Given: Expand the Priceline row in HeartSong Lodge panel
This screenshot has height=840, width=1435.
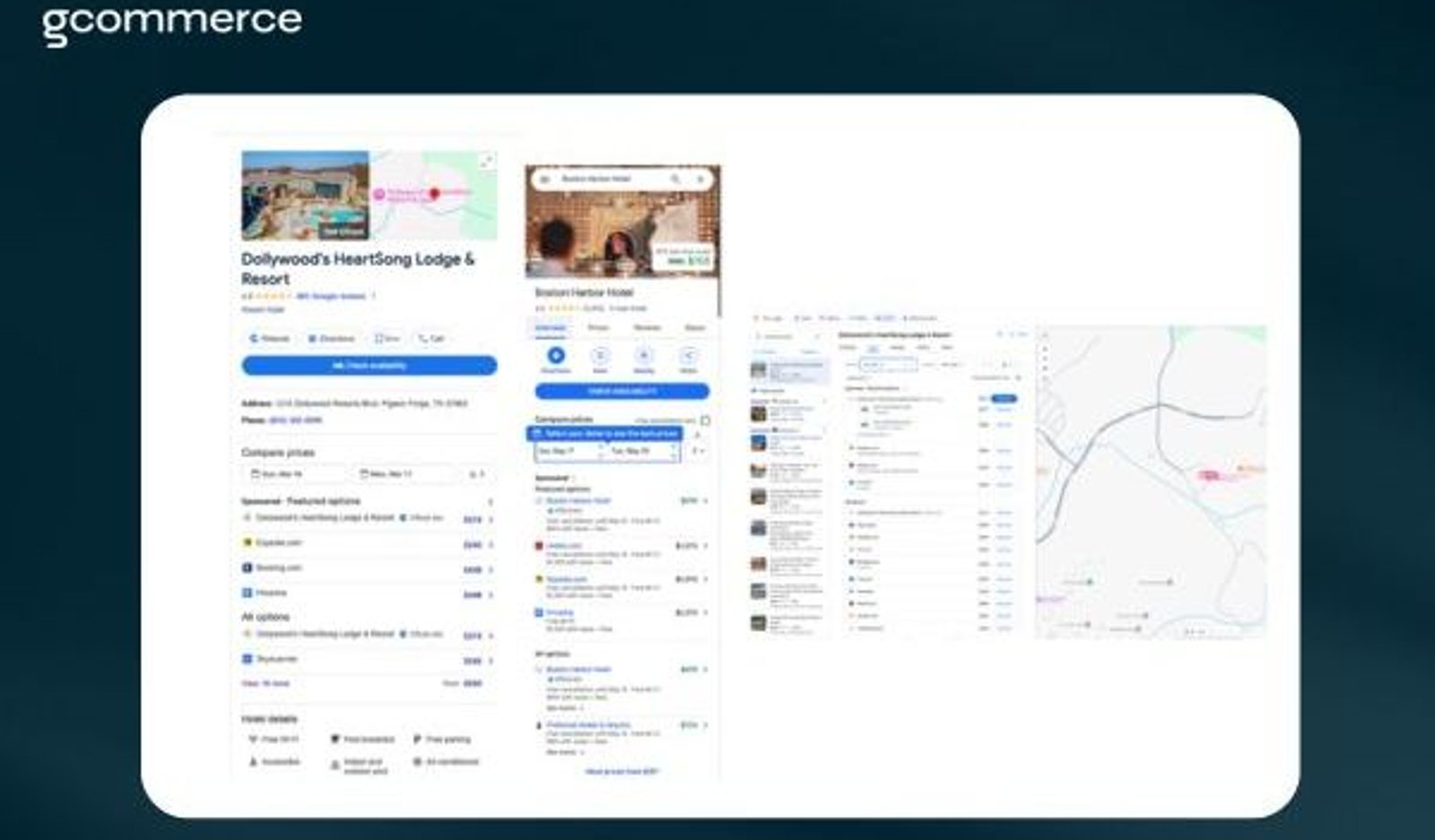Looking at the screenshot, I should click(x=491, y=594).
